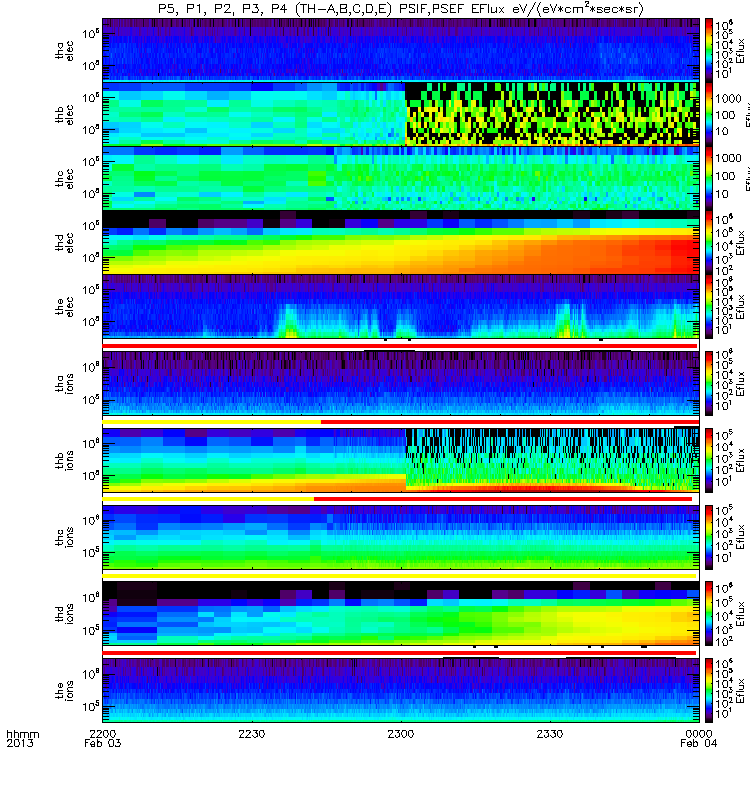Select the 'thc ions' panel label
Screen dimensions: 750x800
pos(64,537)
